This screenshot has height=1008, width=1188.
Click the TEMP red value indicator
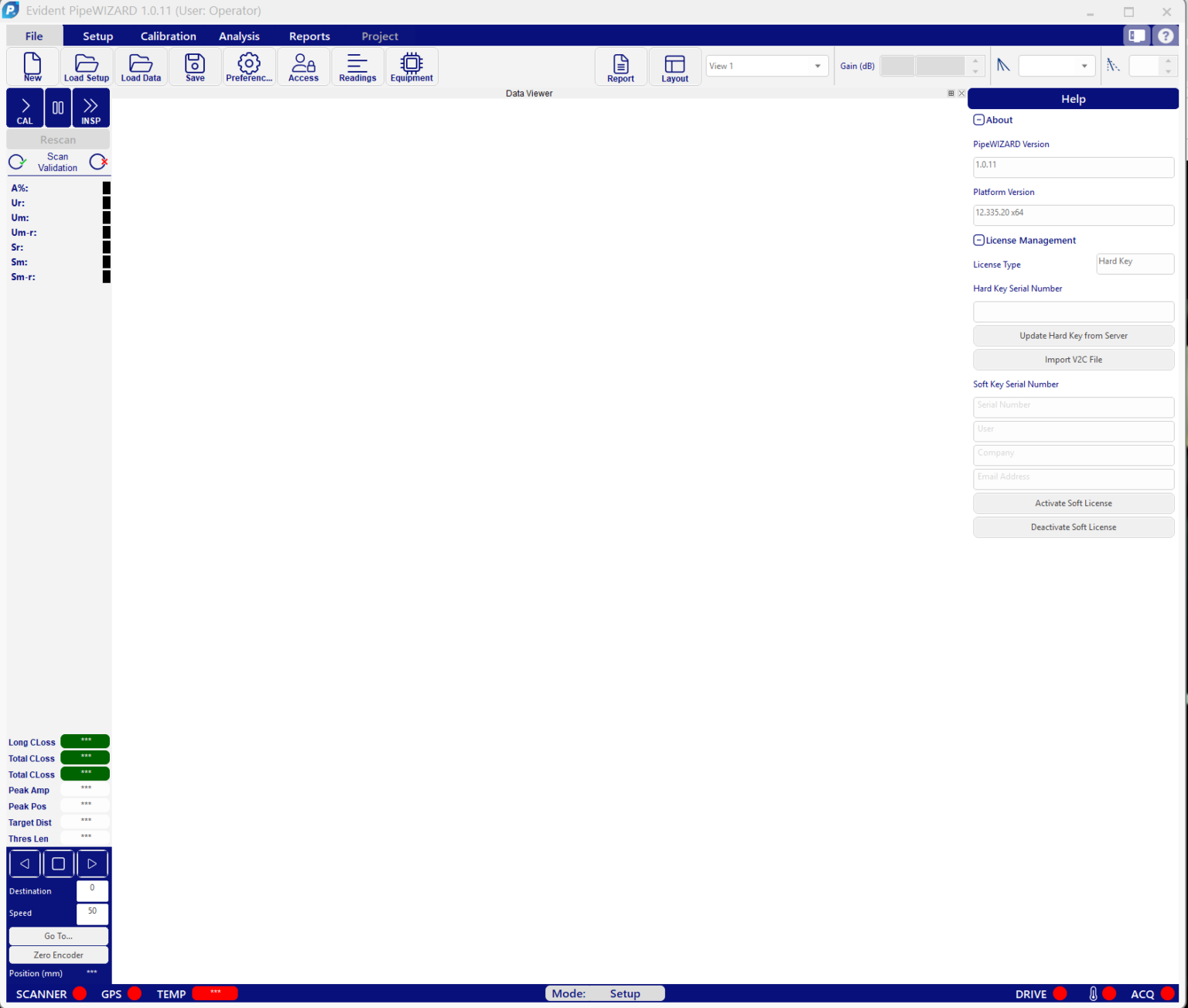point(215,993)
